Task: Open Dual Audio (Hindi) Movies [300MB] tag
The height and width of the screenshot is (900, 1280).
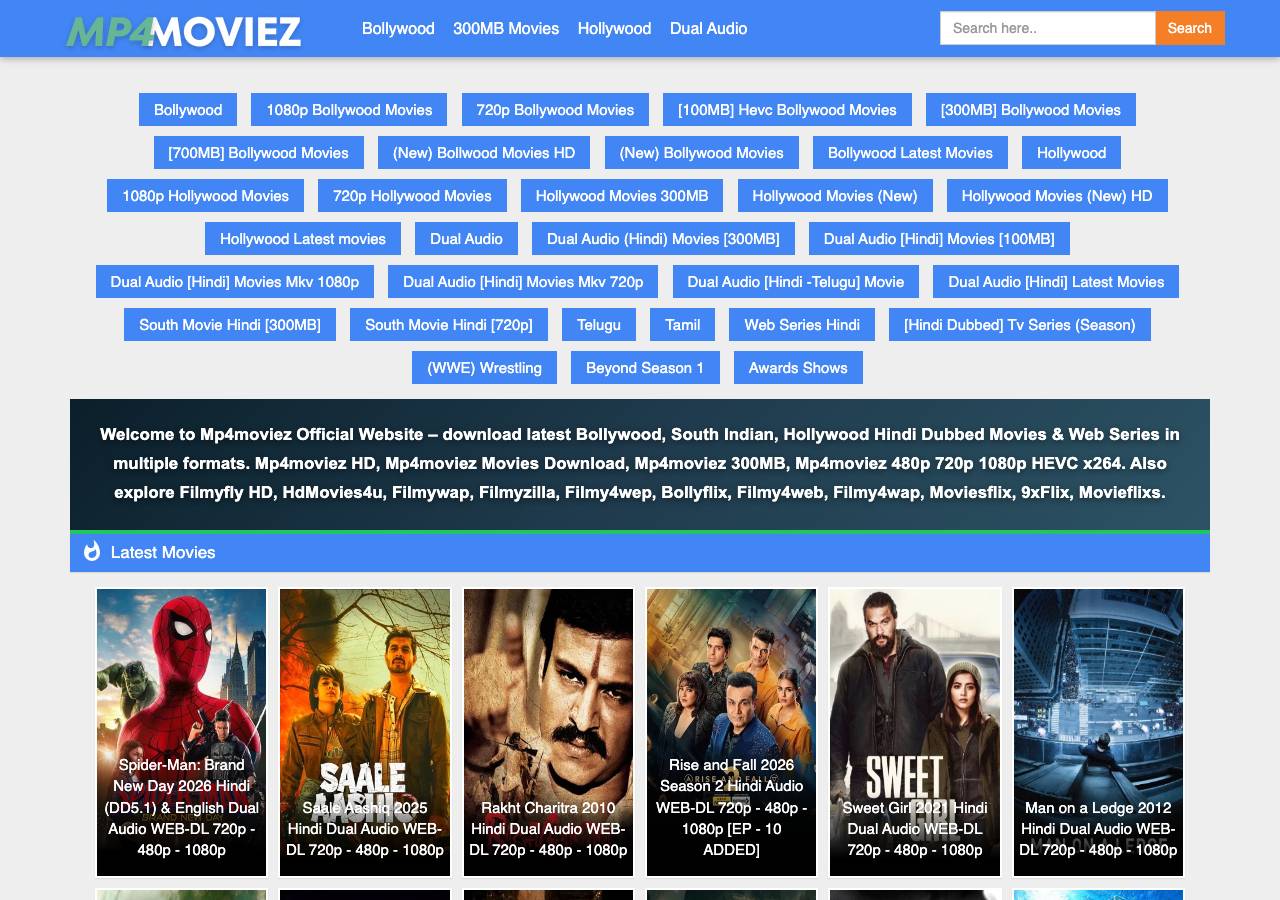Action: [x=663, y=239]
